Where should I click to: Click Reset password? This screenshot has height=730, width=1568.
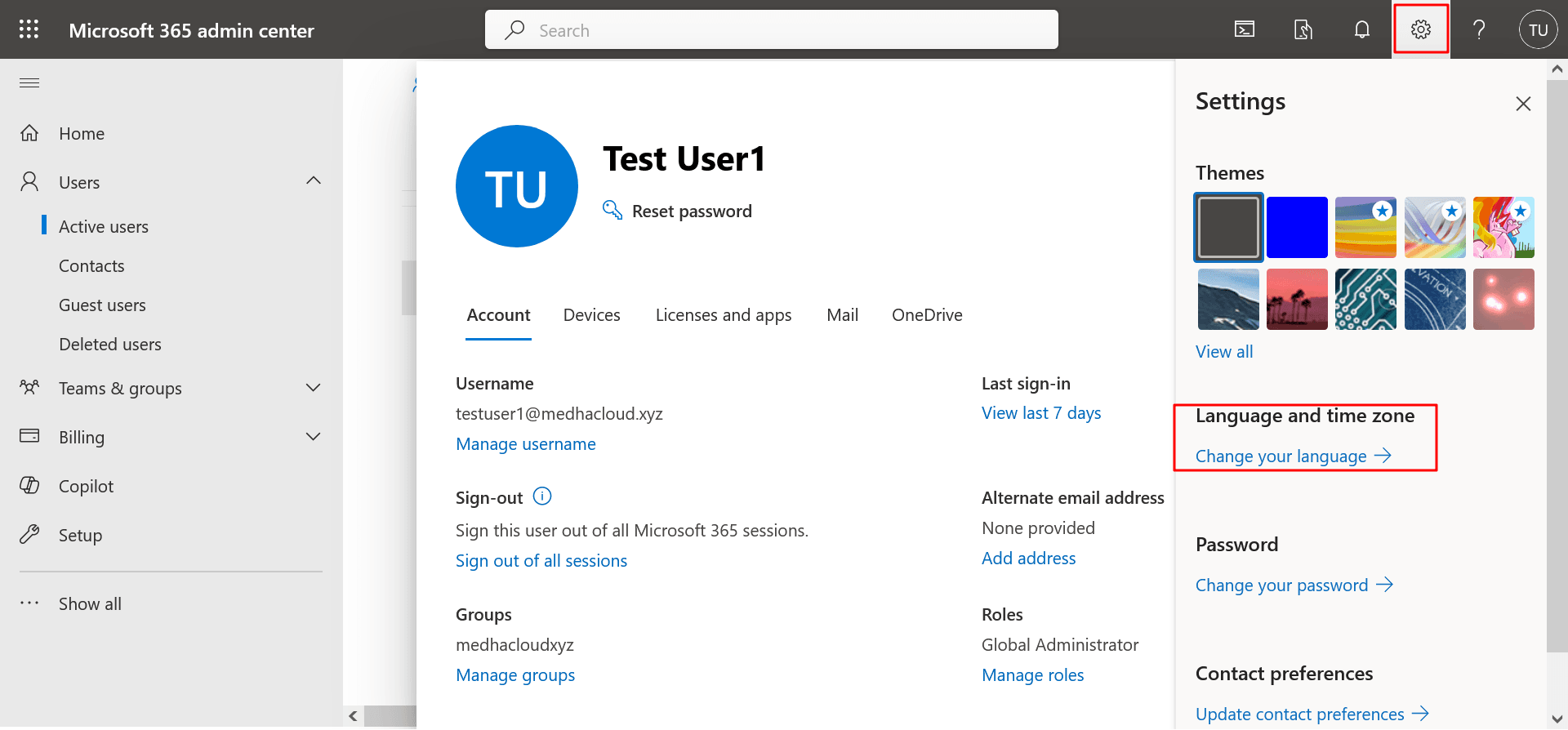pyautogui.click(x=692, y=211)
